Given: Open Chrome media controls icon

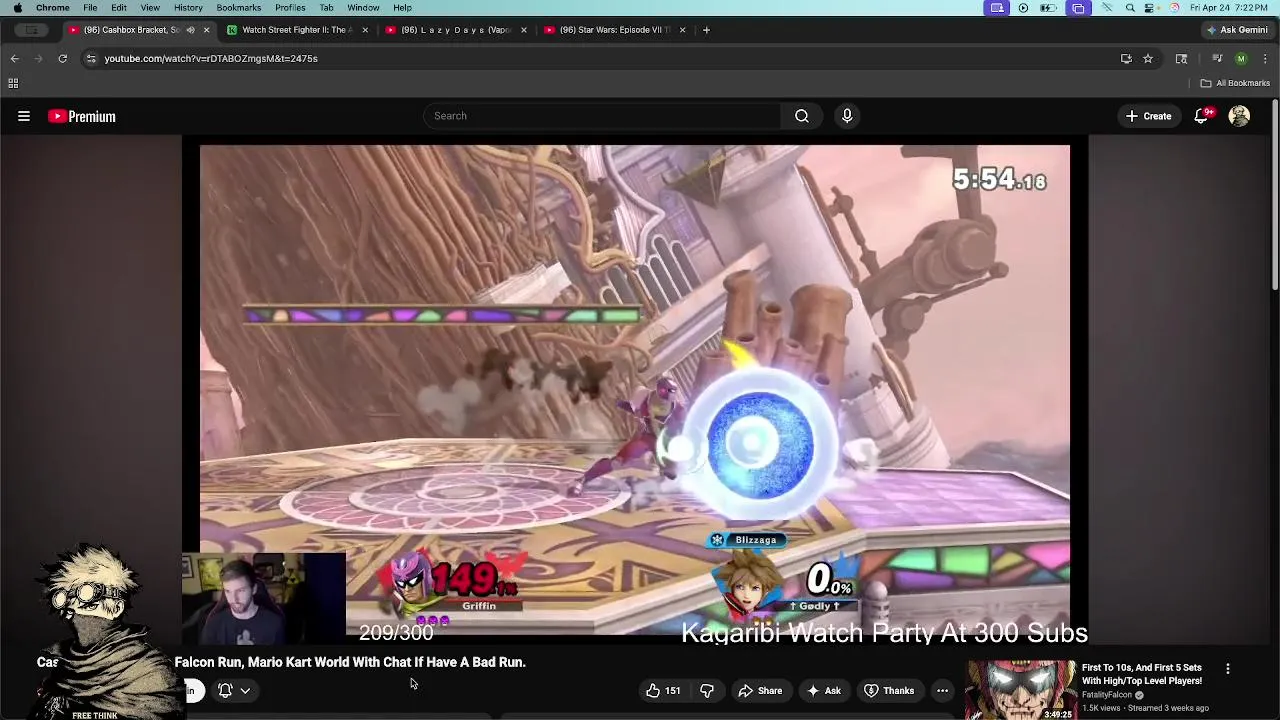Looking at the screenshot, I should point(1217,58).
